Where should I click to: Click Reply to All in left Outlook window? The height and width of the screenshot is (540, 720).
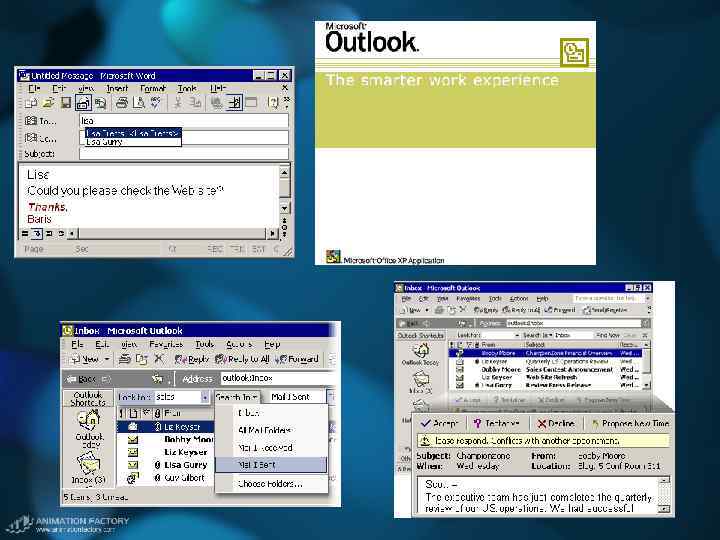[x=242, y=360]
